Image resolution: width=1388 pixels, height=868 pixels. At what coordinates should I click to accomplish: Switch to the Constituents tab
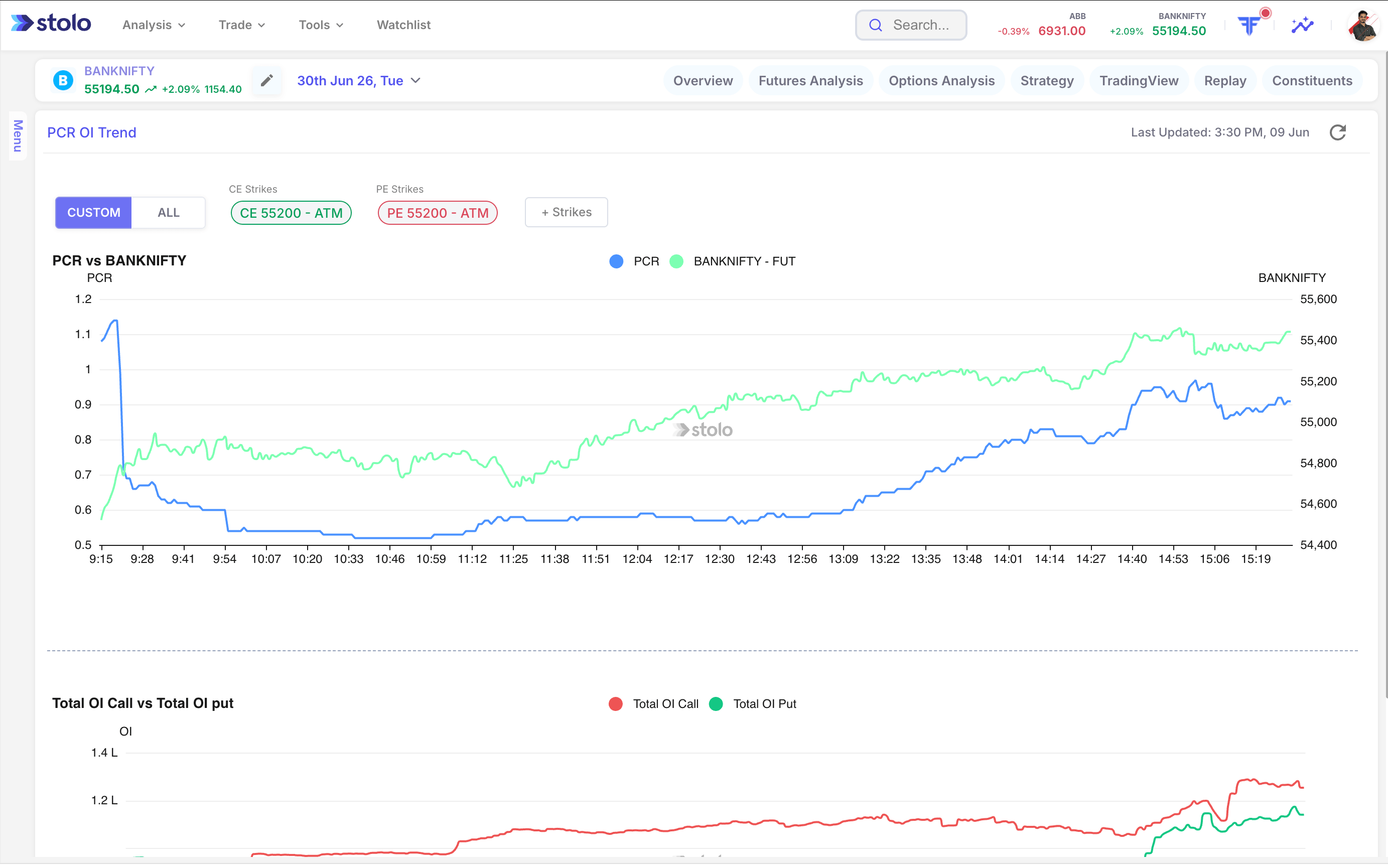pos(1312,81)
